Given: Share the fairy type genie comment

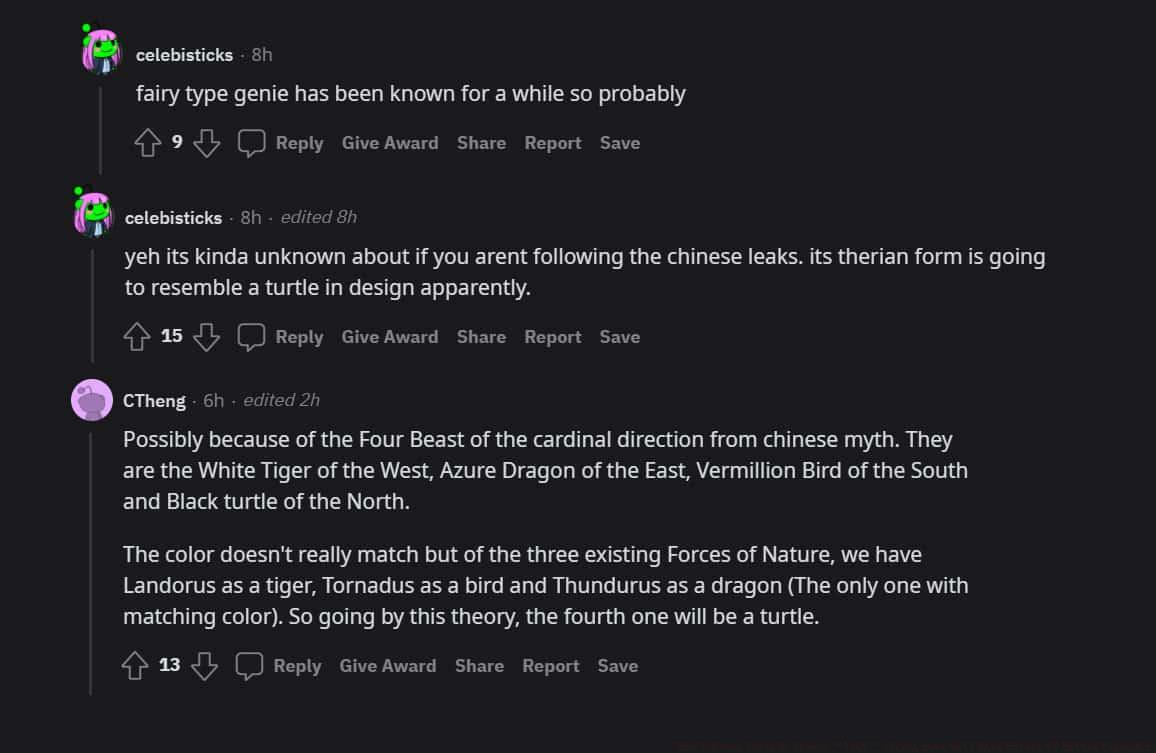Looking at the screenshot, I should coord(481,143).
